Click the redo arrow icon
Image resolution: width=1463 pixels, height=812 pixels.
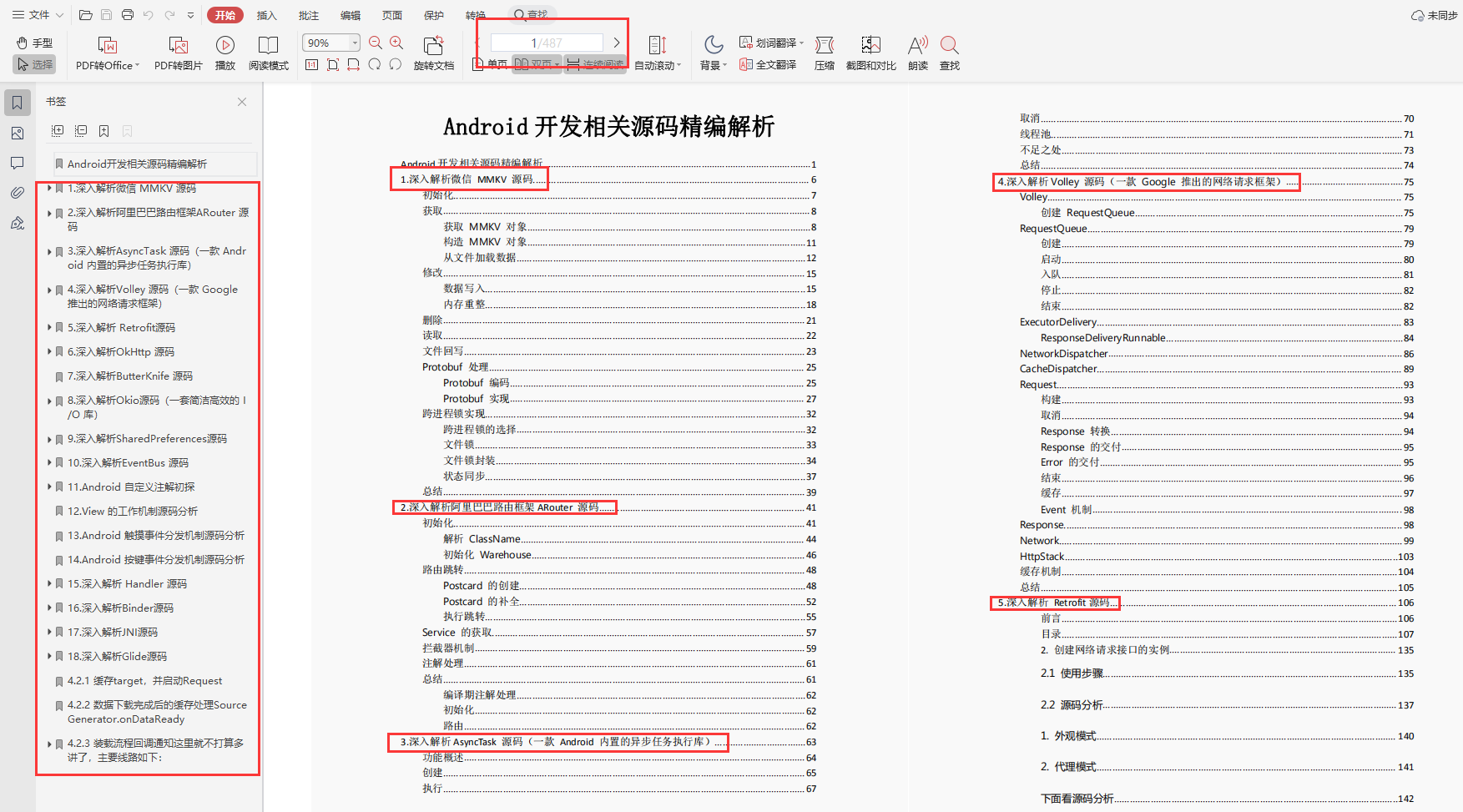point(169,15)
